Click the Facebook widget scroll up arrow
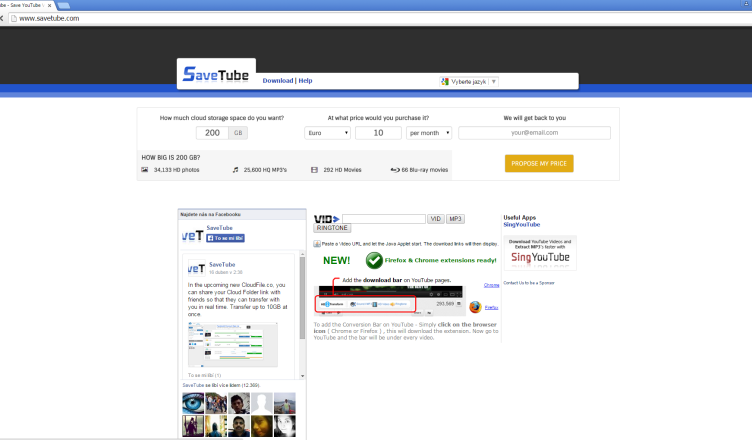Screen dimensions: 752x440 click(303, 253)
